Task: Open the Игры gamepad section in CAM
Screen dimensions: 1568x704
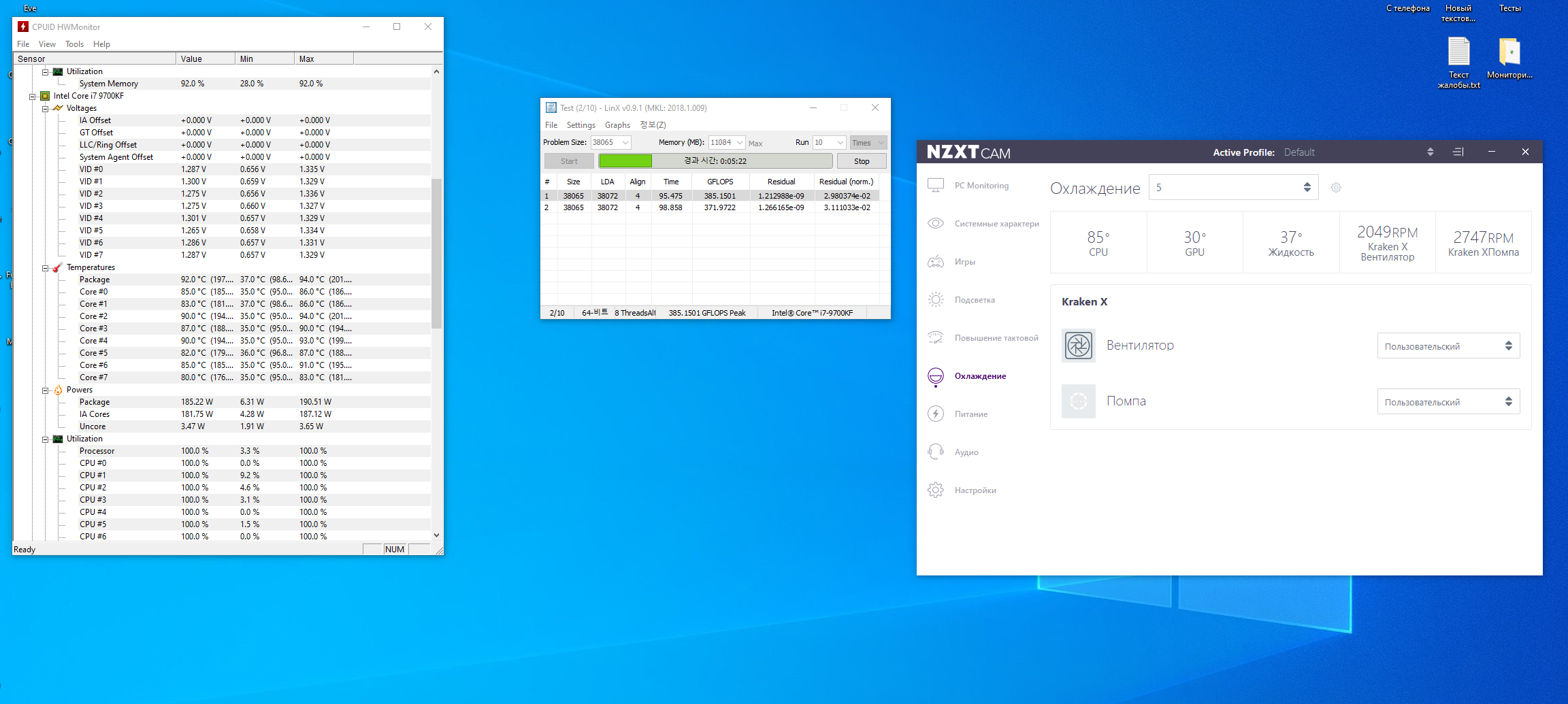Action: pyautogui.click(x=936, y=262)
